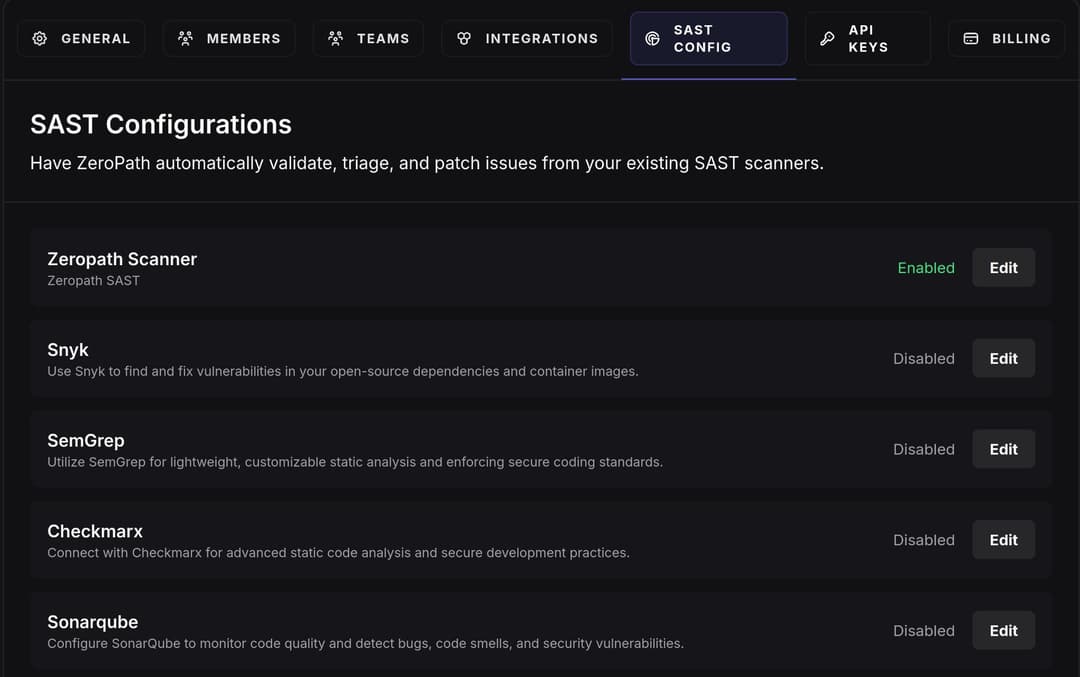The height and width of the screenshot is (677, 1080).
Task: Click the Enabled status for Zeropath Scanner
Action: click(925, 267)
